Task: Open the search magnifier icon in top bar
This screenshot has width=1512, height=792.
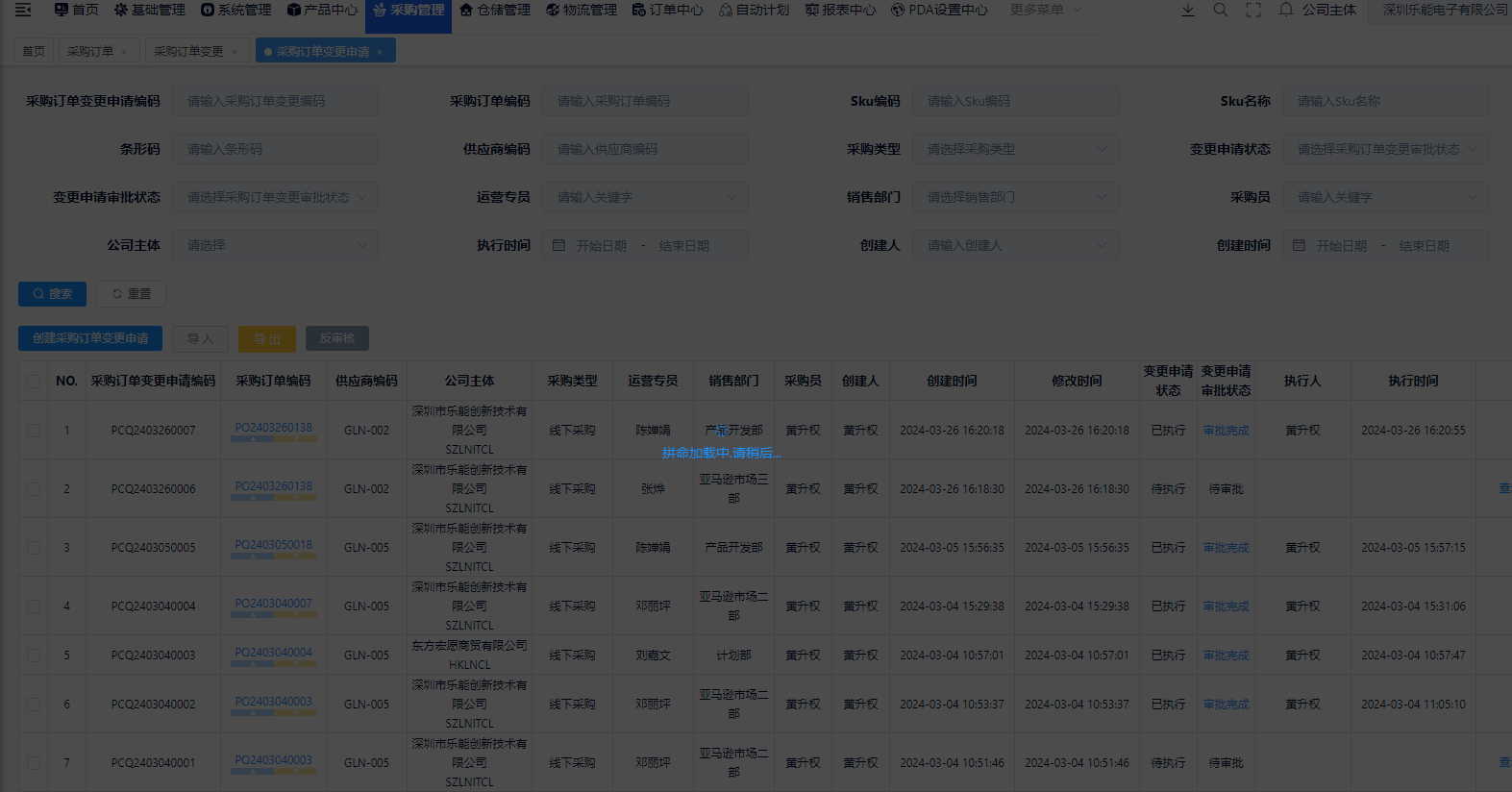Action: [1220, 10]
